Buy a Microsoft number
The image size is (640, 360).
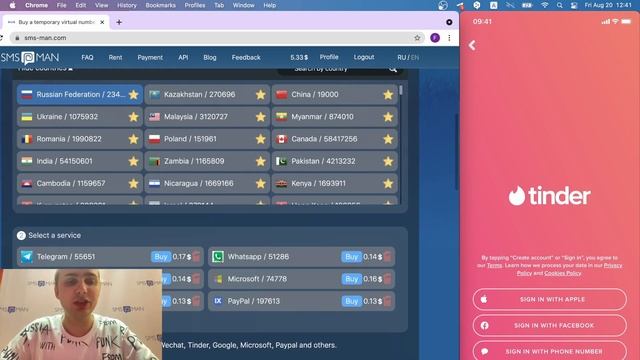tap(351, 279)
